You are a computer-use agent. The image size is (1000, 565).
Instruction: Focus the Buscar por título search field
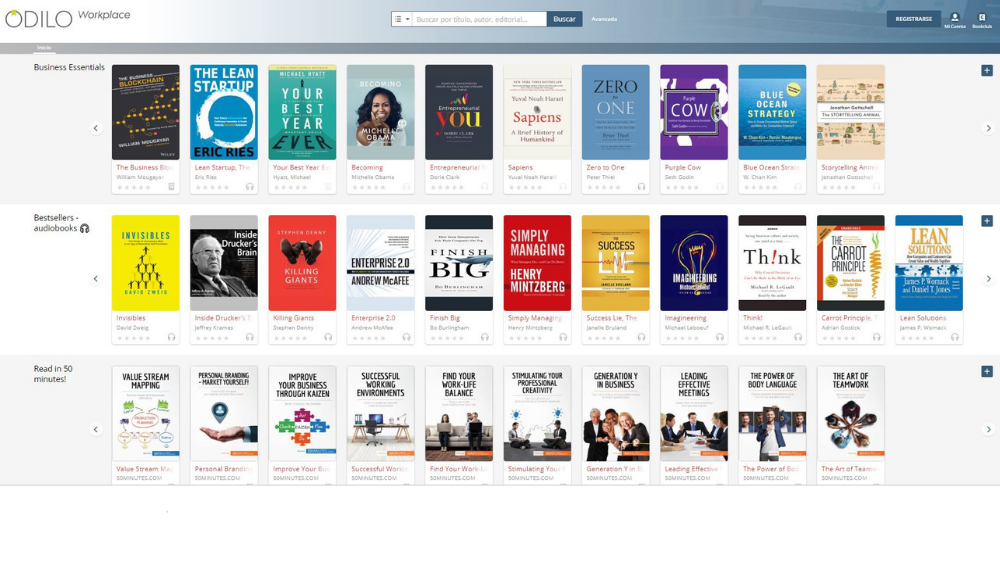[479, 19]
